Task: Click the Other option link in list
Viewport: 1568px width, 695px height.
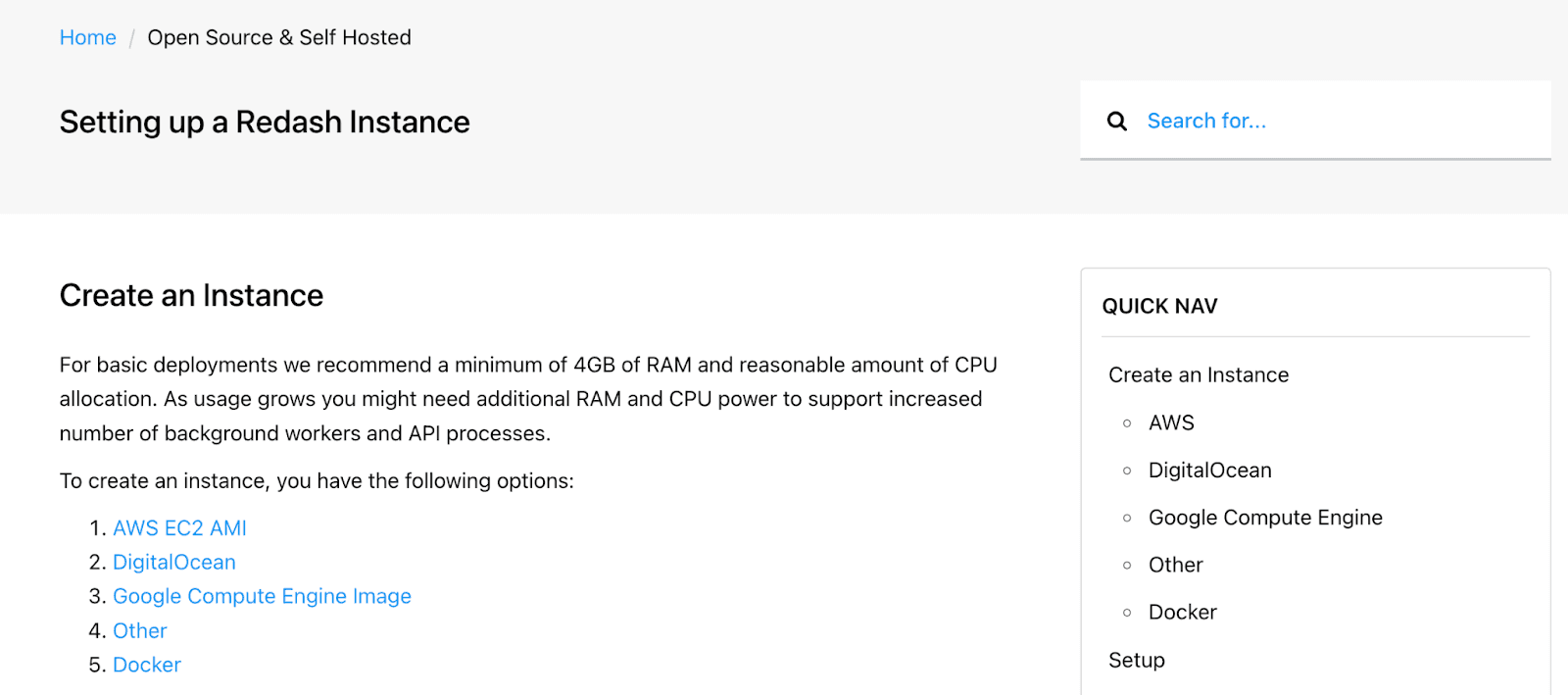Action: tap(140, 631)
